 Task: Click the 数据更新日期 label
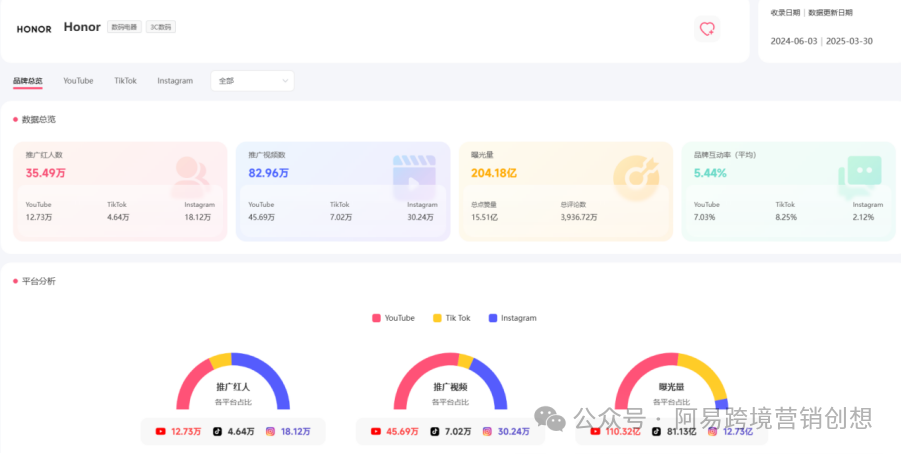pos(830,13)
